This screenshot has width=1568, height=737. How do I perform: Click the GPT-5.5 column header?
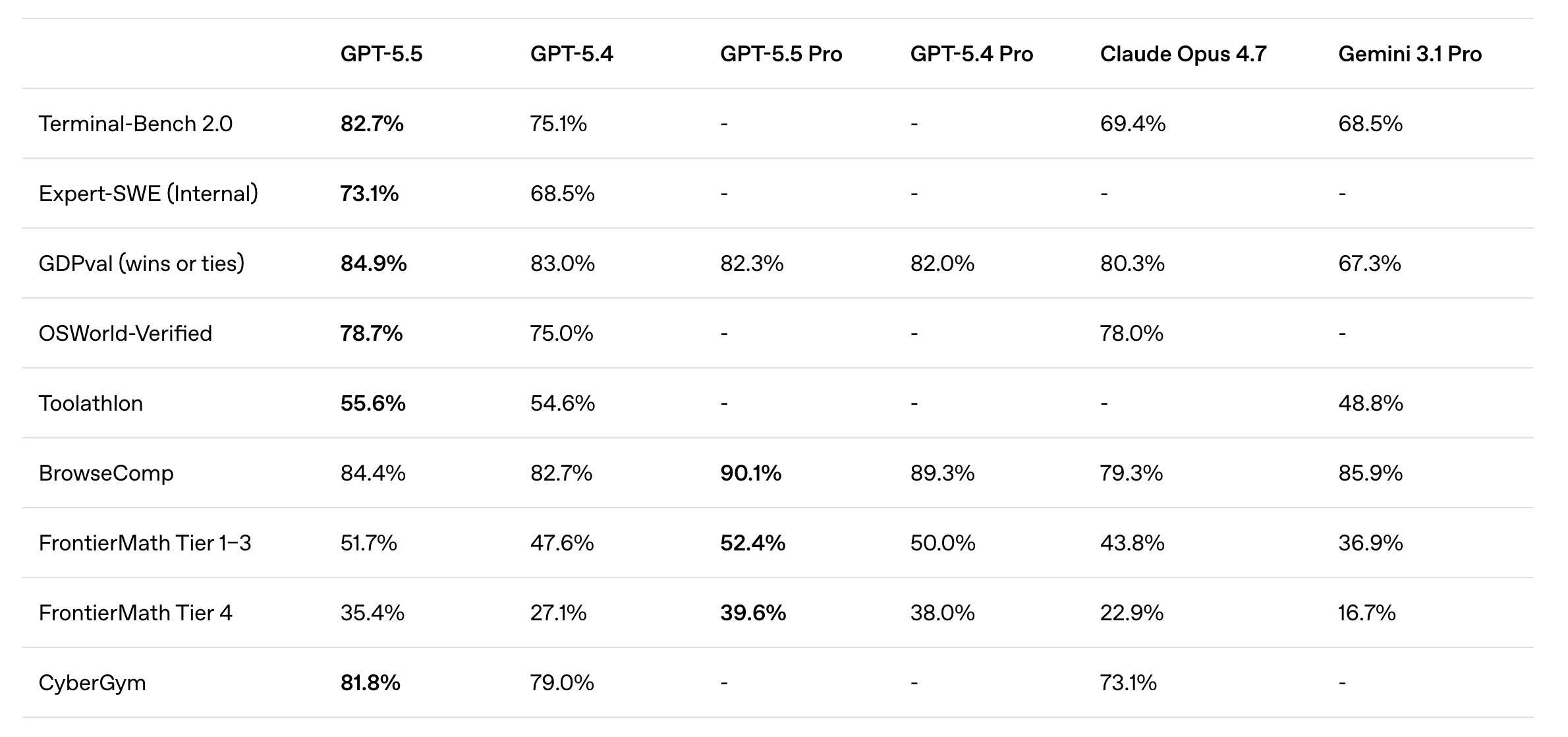click(381, 54)
